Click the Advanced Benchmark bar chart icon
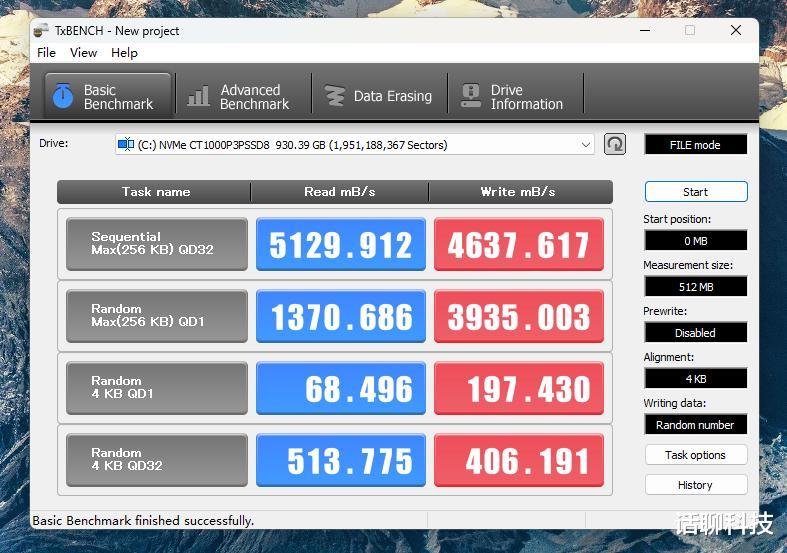Viewport: 787px width, 553px height. pos(198,96)
